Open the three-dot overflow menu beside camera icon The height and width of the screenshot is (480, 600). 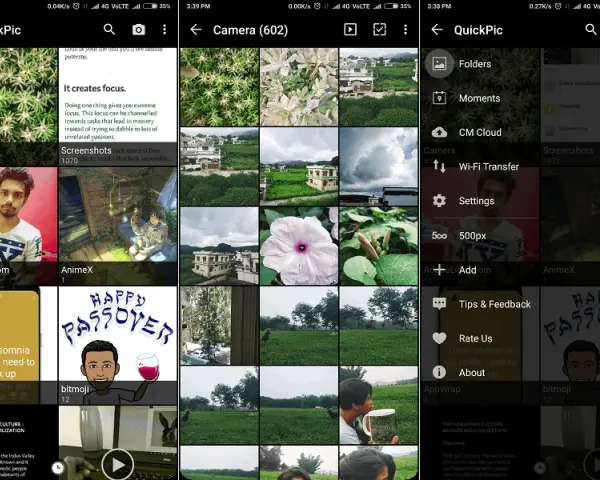(x=165, y=29)
